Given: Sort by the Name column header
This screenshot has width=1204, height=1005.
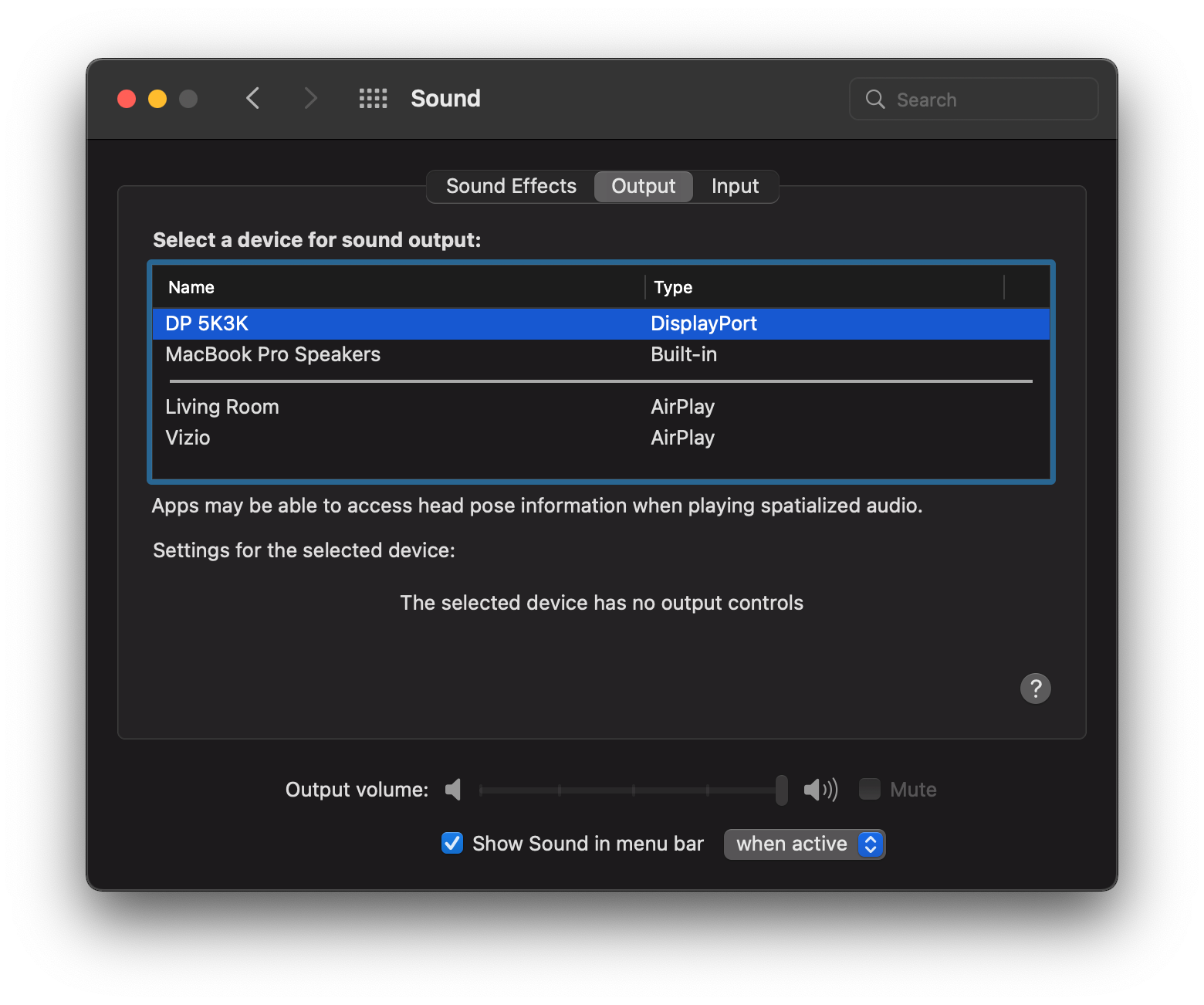Looking at the screenshot, I should pyautogui.click(x=398, y=287).
